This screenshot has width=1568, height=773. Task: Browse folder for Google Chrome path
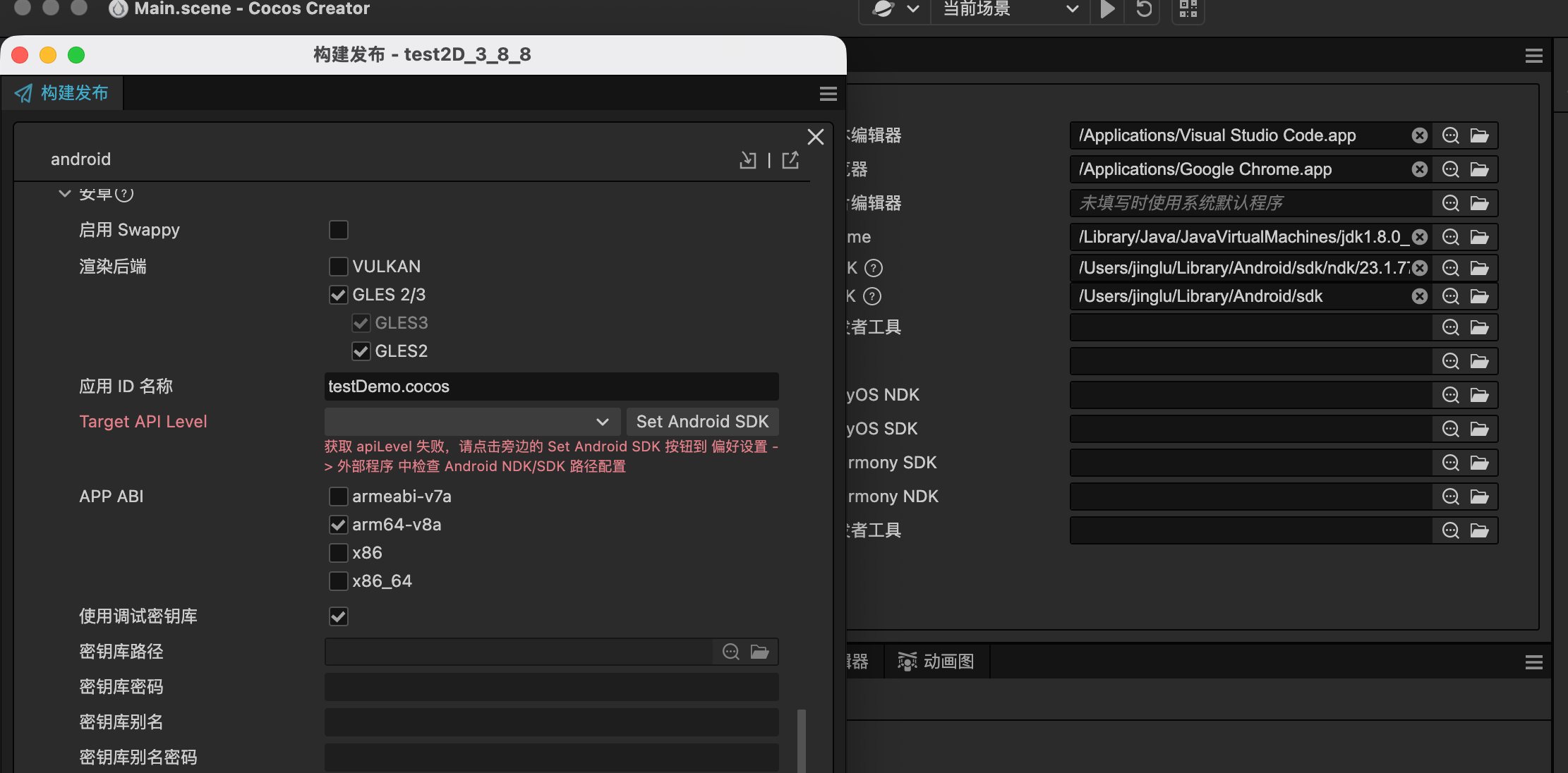click(x=1479, y=169)
